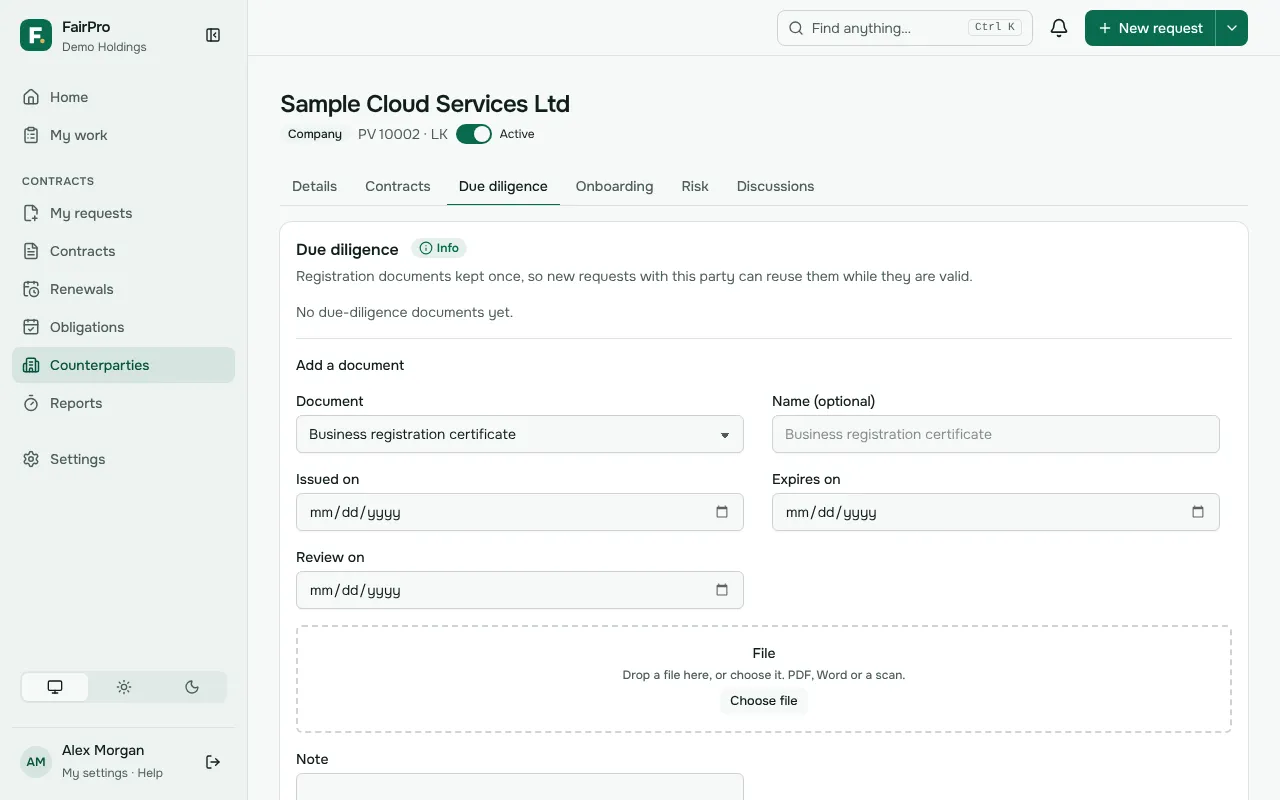The image size is (1280, 800).
Task: Click the PV 10002 · LK identifier
Action: 403,134
